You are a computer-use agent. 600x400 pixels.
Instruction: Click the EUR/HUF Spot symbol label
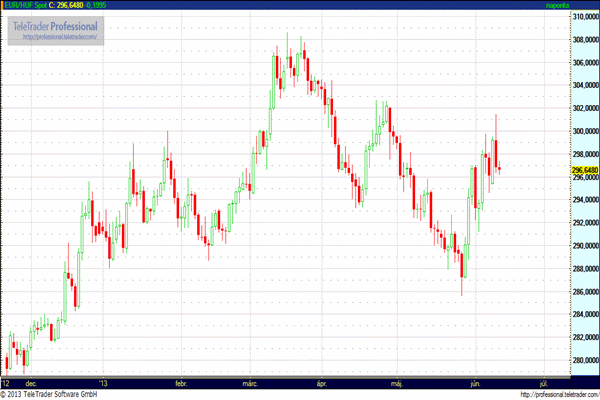25,6
